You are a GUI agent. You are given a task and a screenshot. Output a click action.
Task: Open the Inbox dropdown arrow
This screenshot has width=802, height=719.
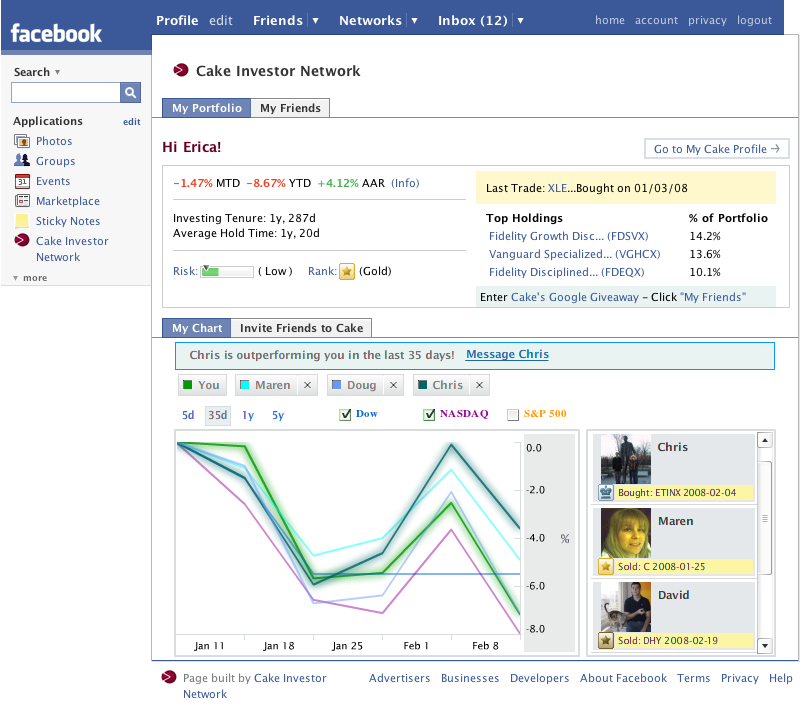pyautogui.click(x=520, y=20)
